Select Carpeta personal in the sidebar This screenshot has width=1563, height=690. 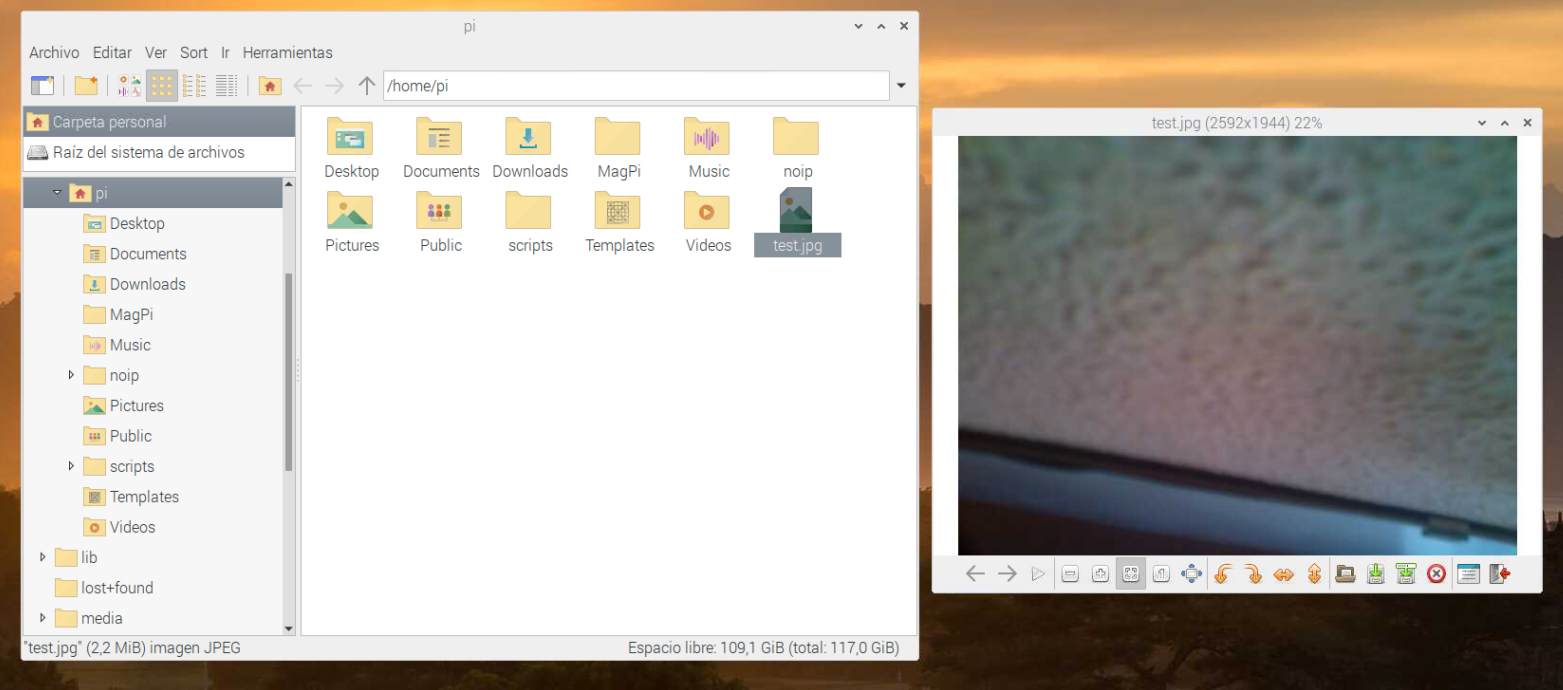(x=110, y=122)
